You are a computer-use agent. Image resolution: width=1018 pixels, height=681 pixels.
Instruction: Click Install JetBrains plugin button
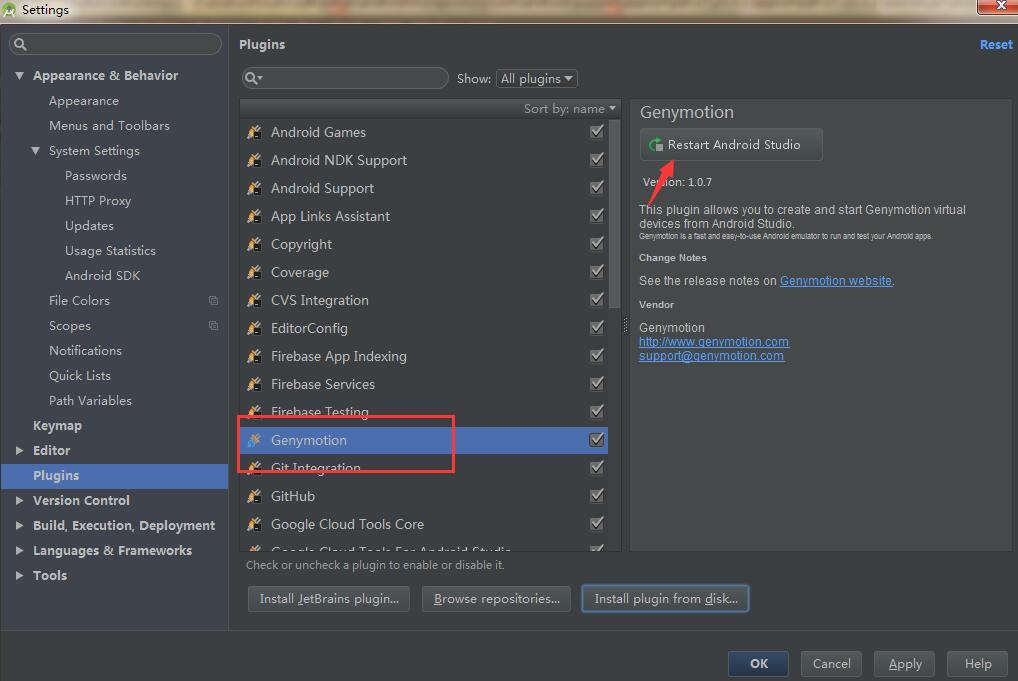pos(329,599)
